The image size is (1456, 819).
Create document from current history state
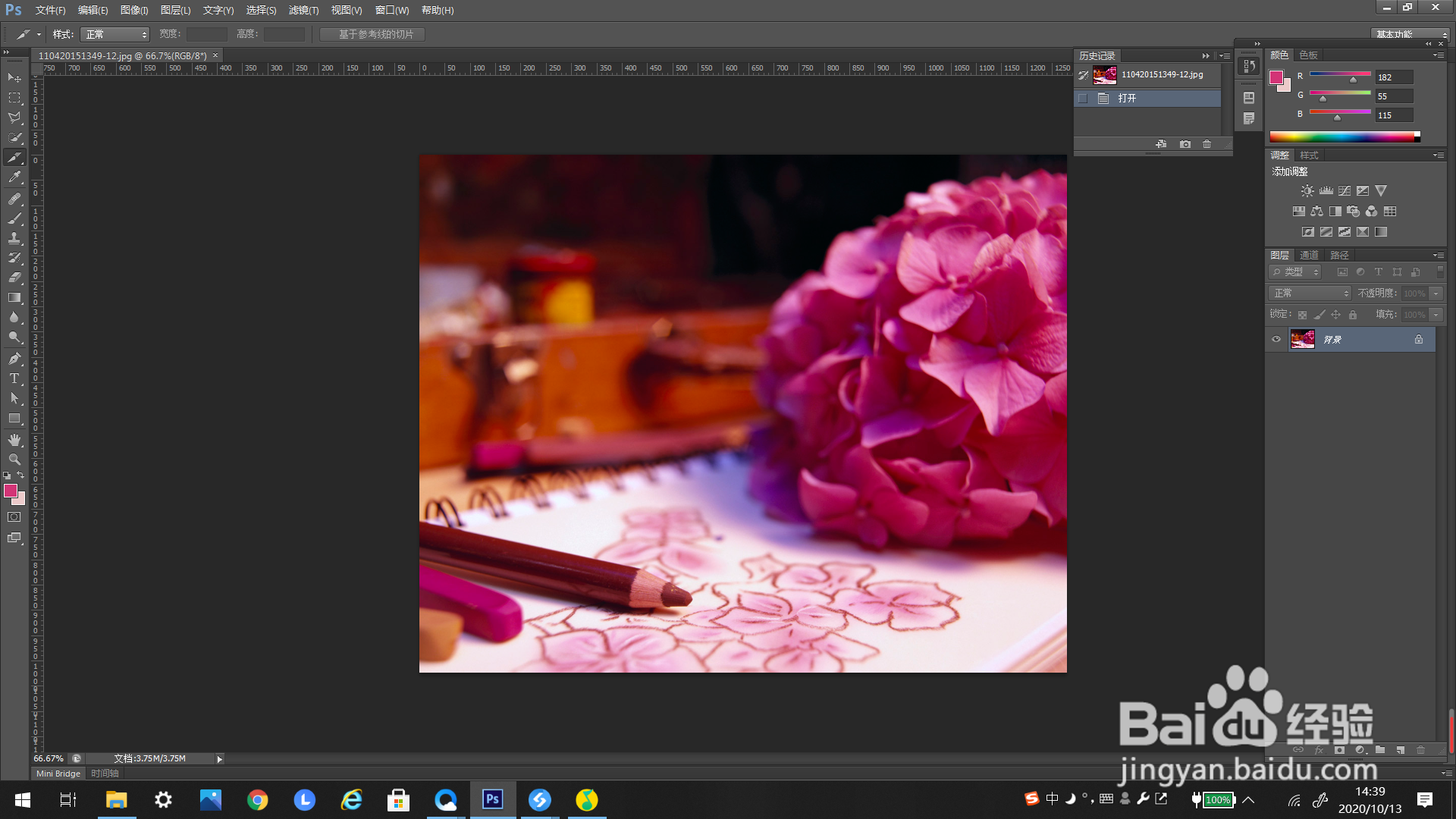click(x=1161, y=144)
